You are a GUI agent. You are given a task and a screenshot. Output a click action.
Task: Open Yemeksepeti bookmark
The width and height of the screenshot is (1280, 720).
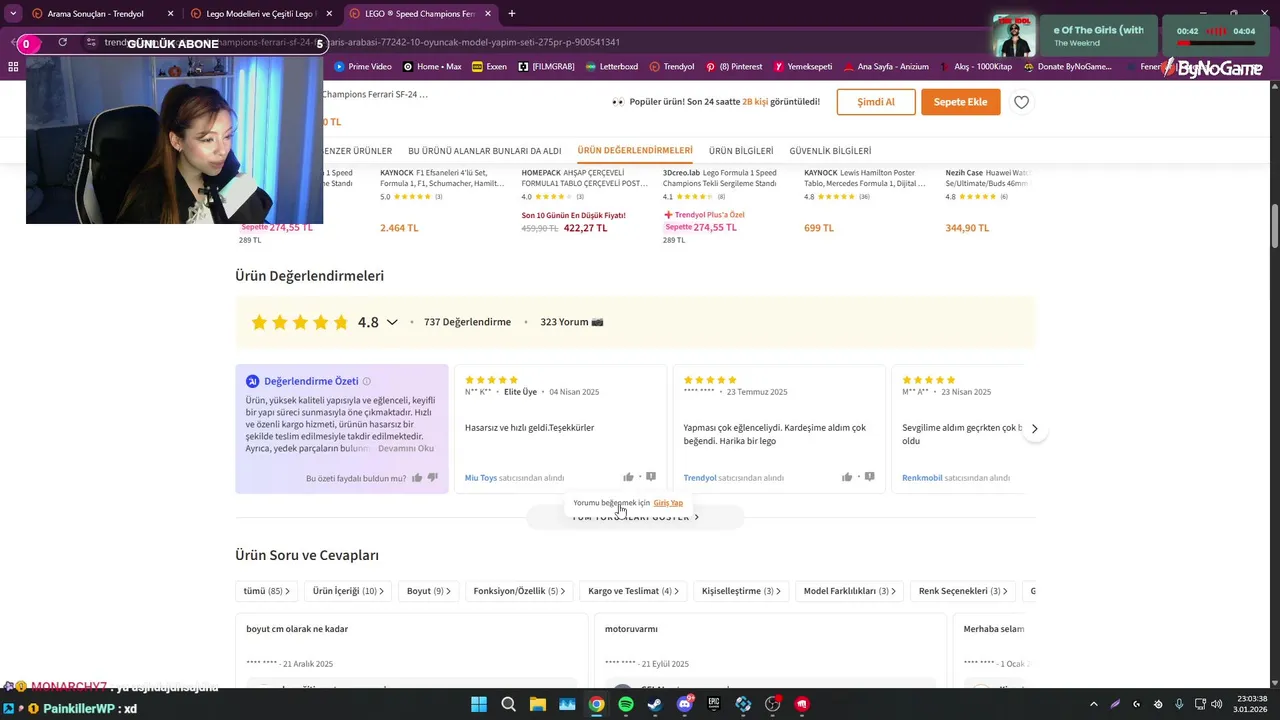803,67
